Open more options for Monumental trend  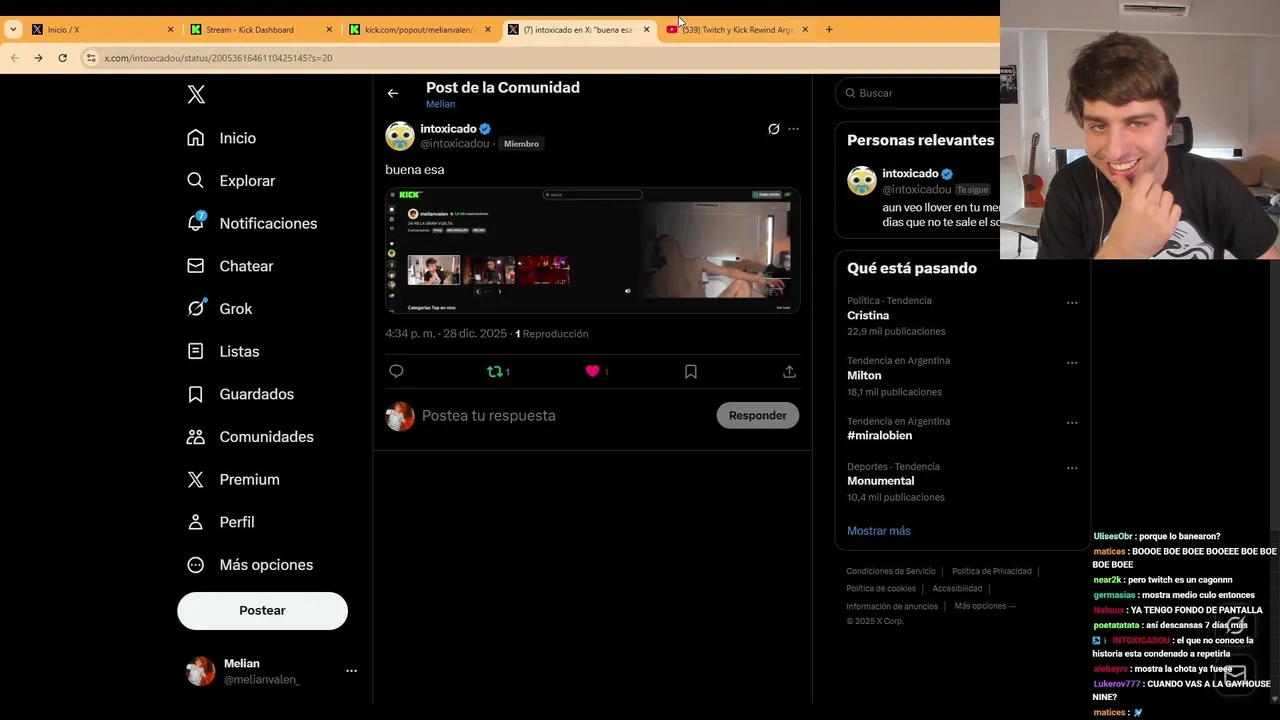point(1072,468)
